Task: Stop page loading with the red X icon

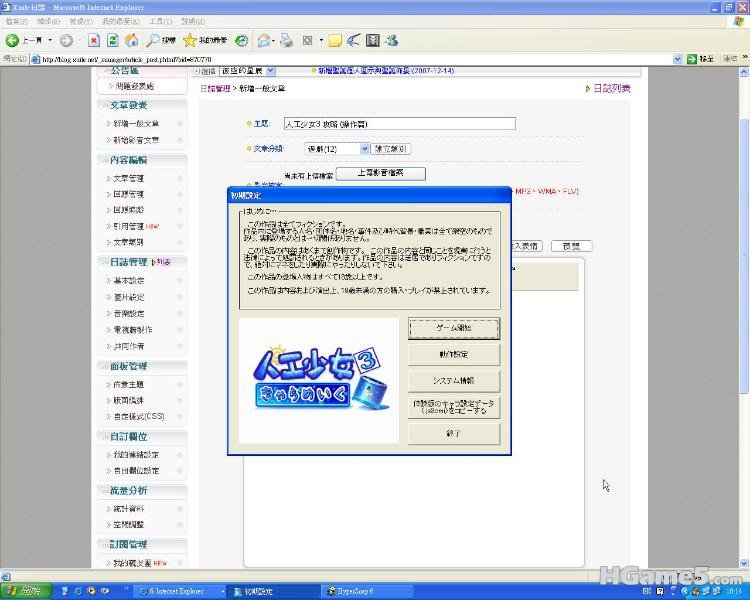Action: (x=94, y=41)
